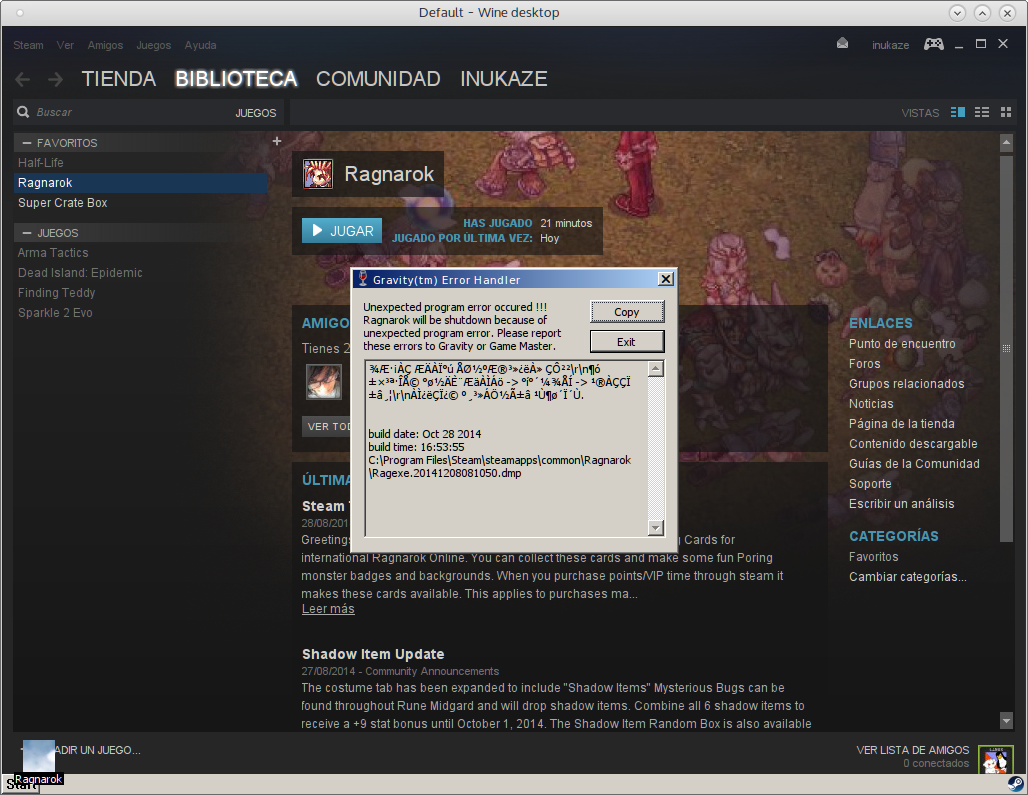Open Página de la tienda link
This screenshot has width=1028, height=795.
point(902,424)
